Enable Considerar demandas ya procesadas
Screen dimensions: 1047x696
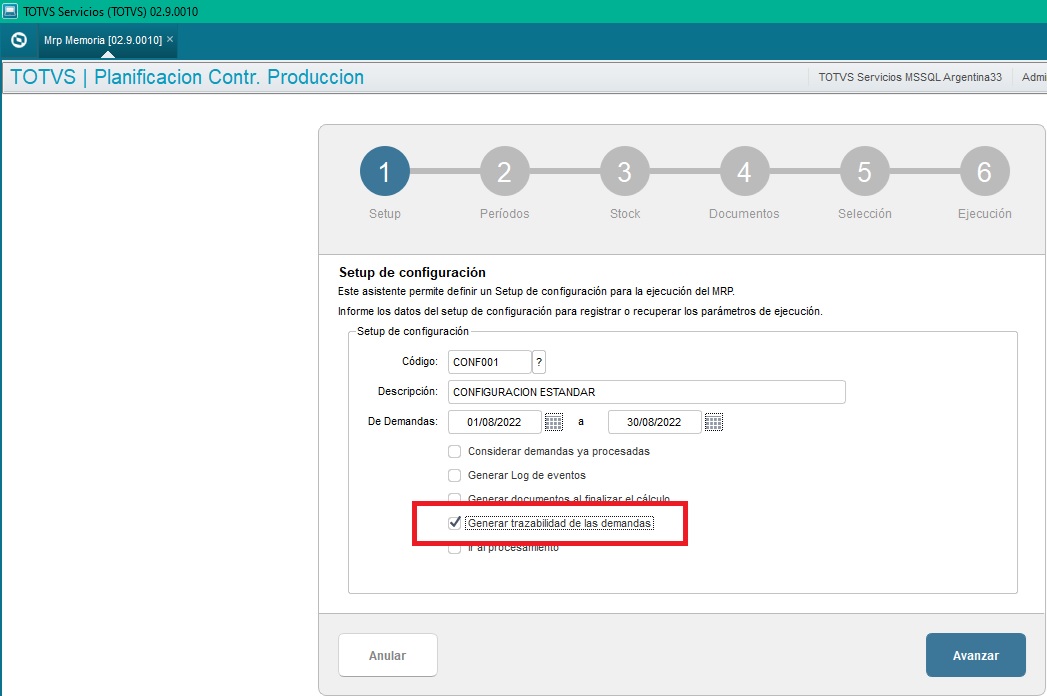(455, 452)
